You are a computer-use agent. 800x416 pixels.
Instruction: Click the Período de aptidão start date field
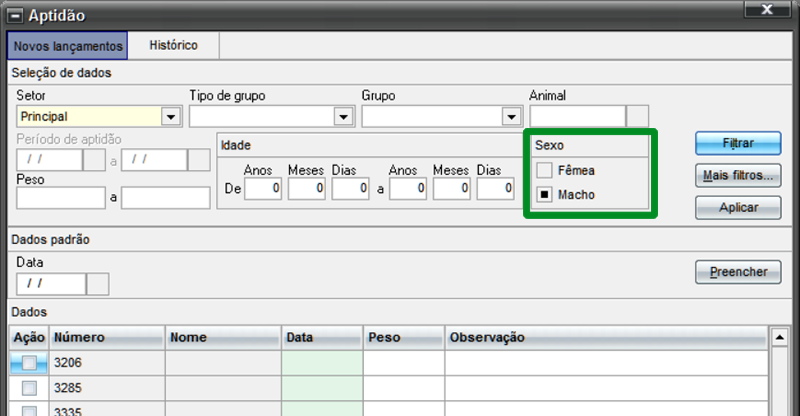click(49, 160)
